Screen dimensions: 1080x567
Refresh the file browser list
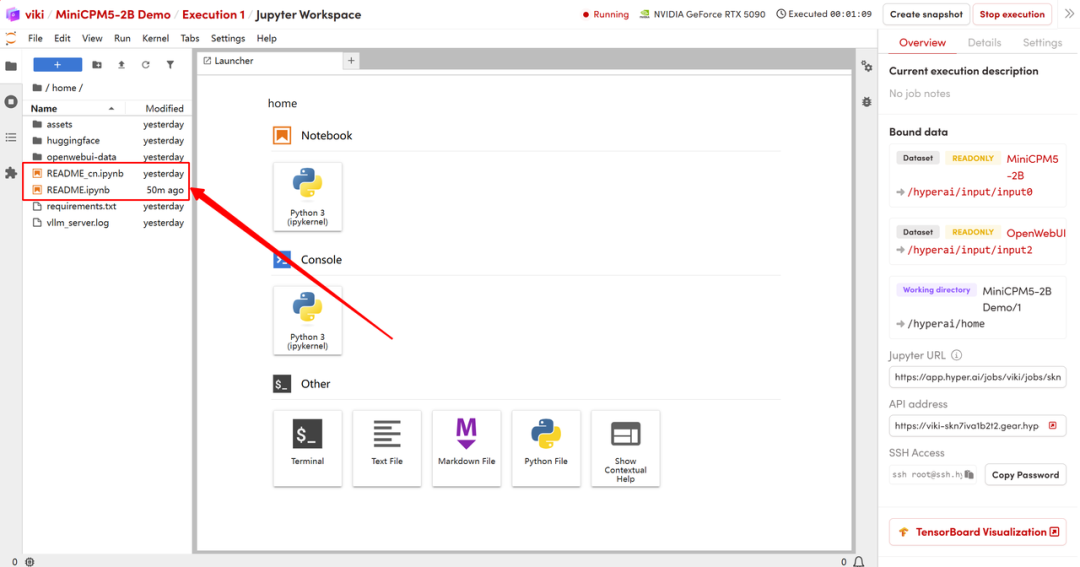(x=145, y=65)
